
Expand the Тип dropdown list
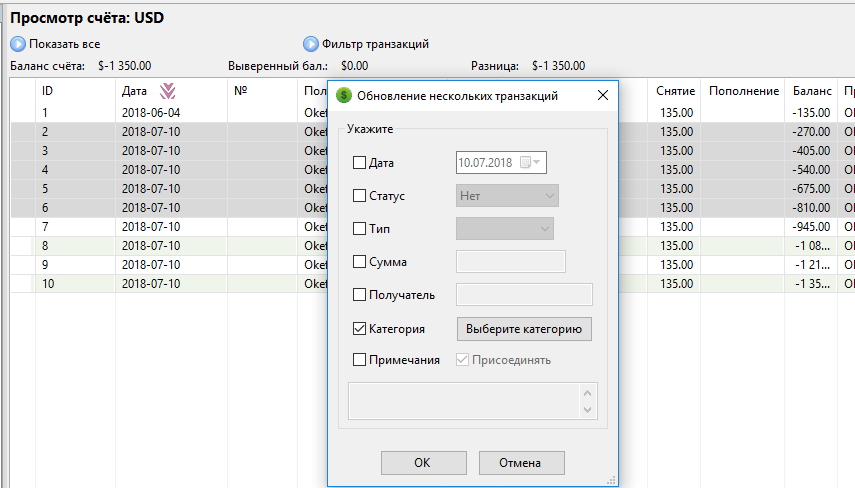coord(504,229)
